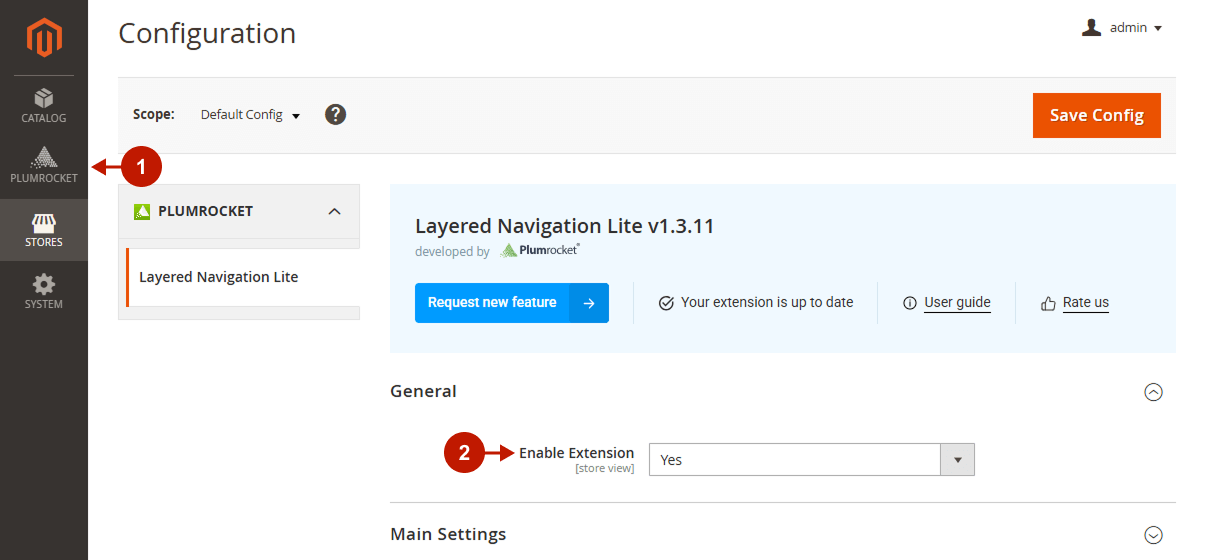This screenshot has height=560, width=1206.
Task: Open the Rate us link
Action: pyautogui.click(x=1085, y=302)
